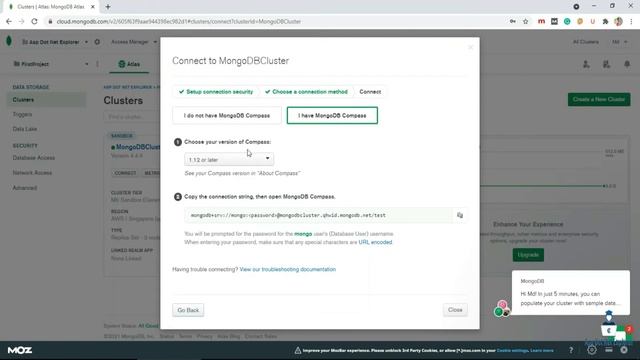Close the Connect dialog with the X icon

coord(470,48)
